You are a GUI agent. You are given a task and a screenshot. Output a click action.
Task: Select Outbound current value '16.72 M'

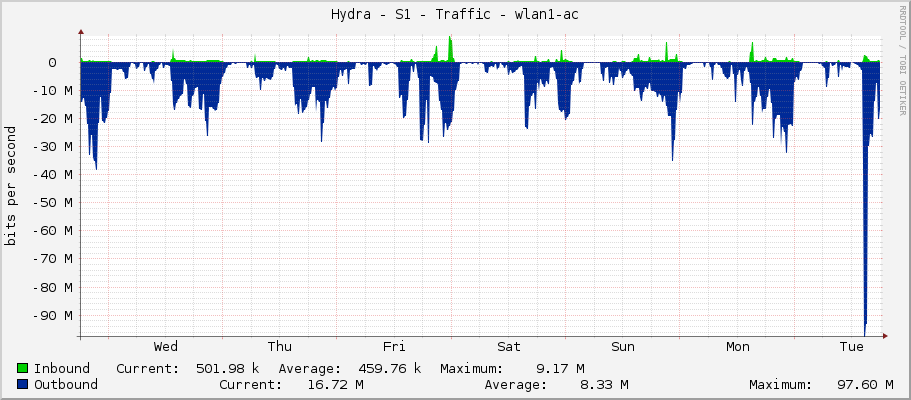pyautogui.click(x=336, y=384)
